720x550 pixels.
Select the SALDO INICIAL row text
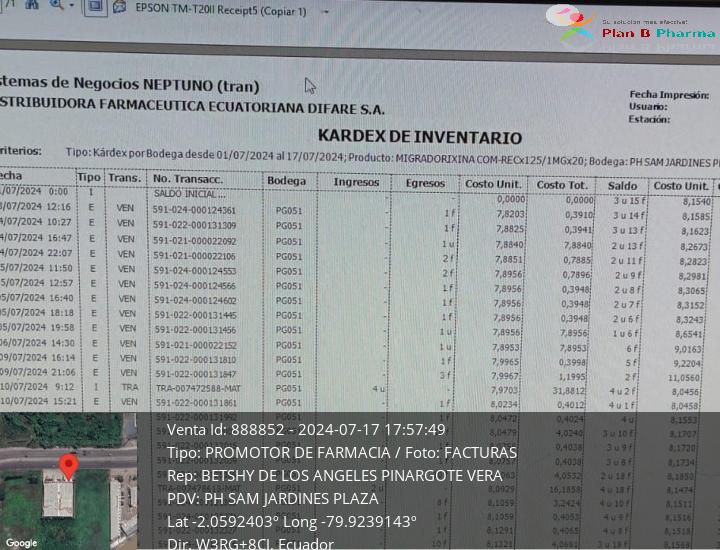(x=190, y=194)
